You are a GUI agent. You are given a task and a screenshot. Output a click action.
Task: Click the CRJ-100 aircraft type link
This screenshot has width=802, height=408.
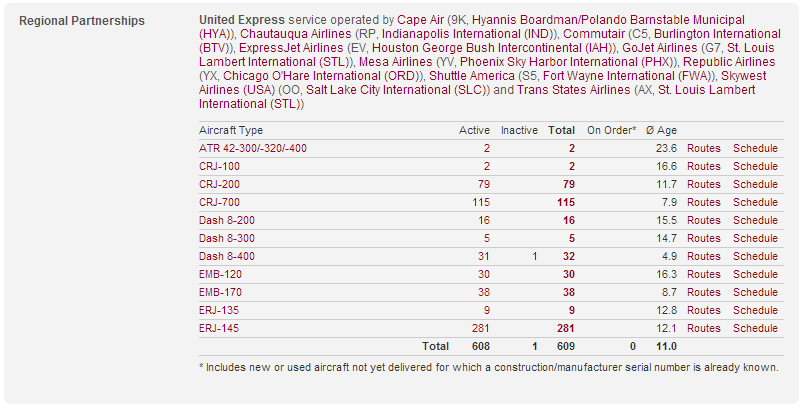(x=219, y=166)
